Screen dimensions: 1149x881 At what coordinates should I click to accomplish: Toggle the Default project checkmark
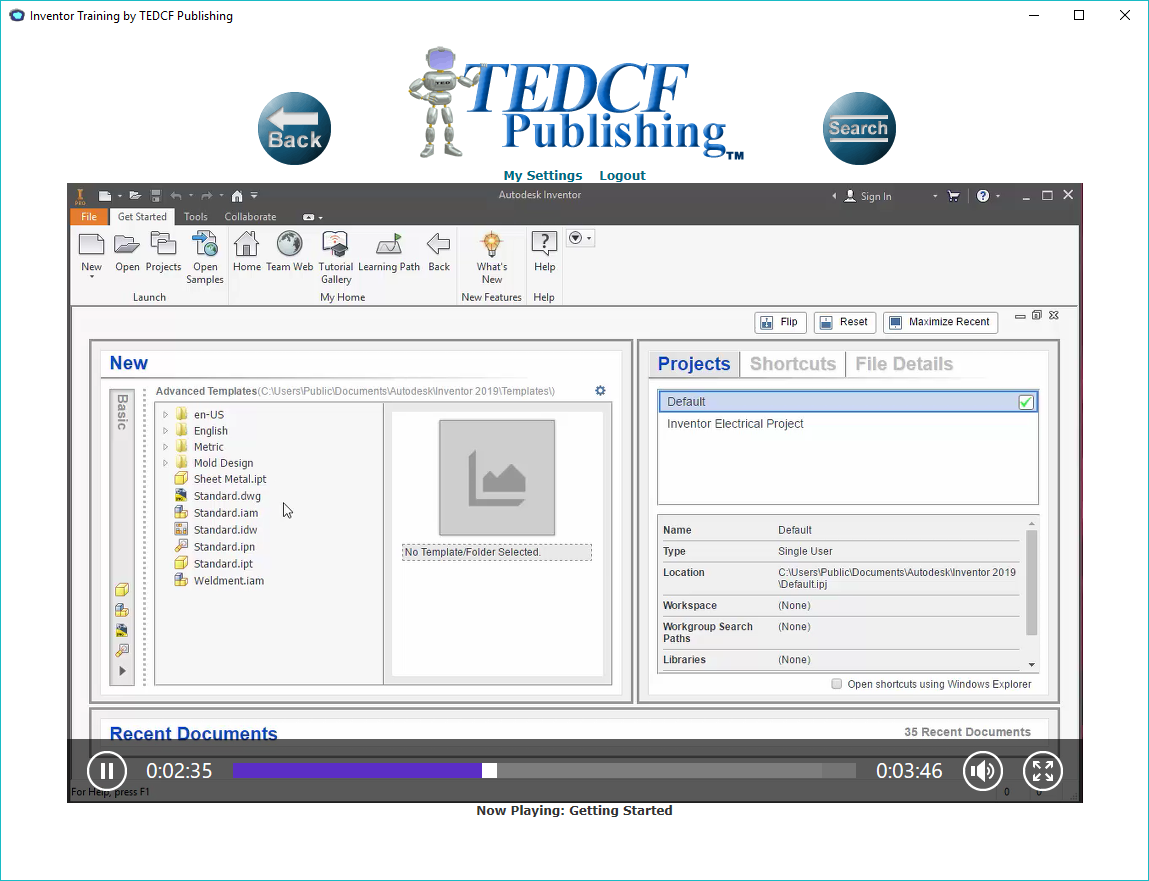tap(1026, 402)
